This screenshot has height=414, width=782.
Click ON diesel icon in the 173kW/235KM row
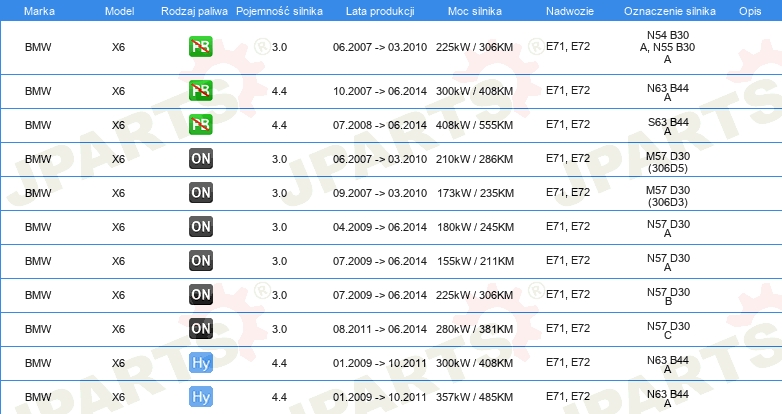pos(200,193)
